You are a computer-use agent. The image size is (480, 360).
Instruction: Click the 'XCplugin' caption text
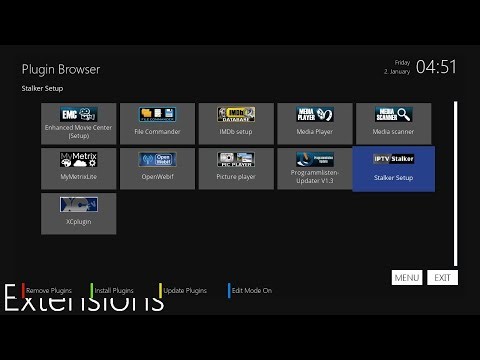[79, 222]
